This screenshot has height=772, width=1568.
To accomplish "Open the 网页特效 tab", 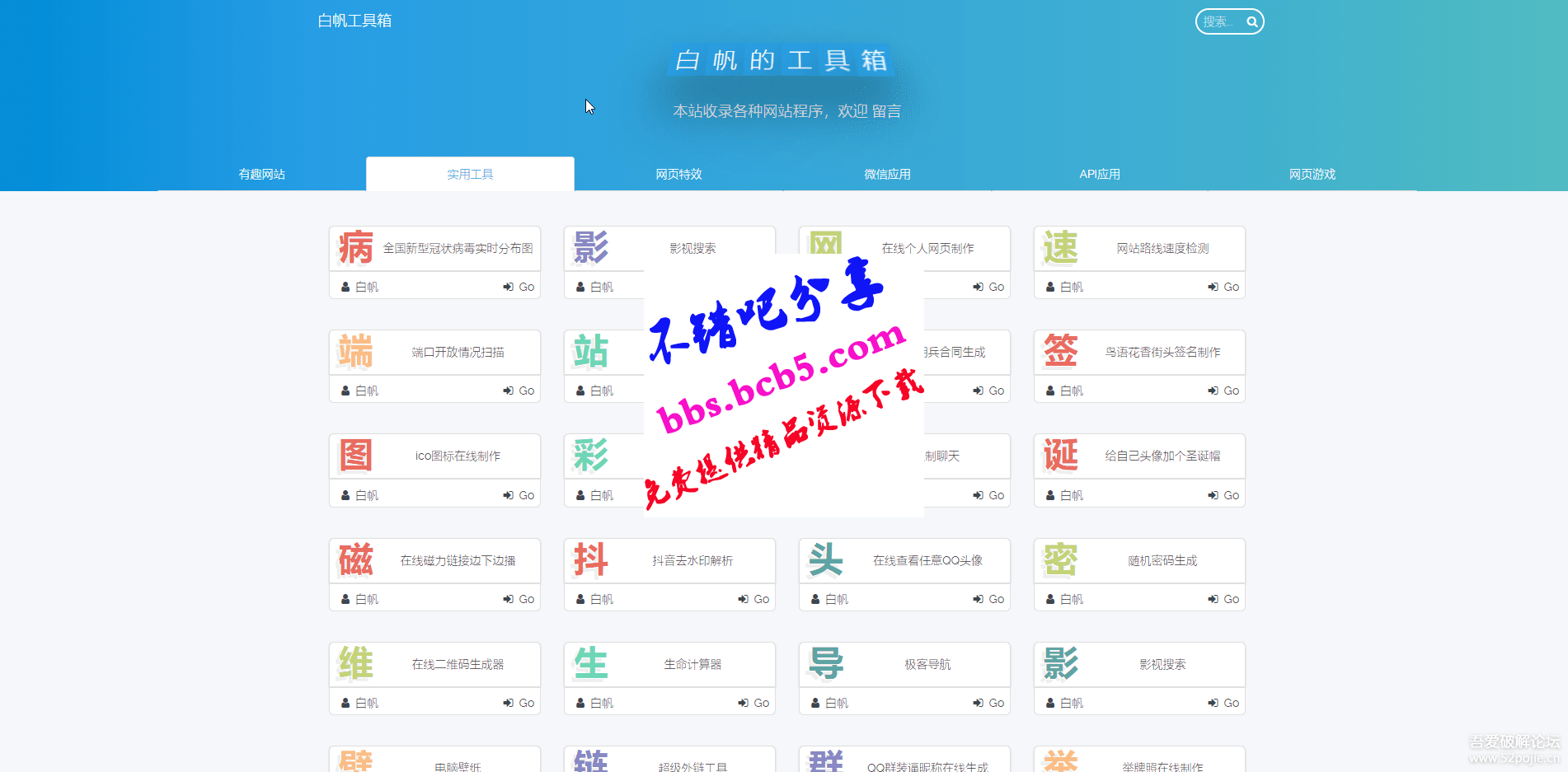I will pos(678,174).
